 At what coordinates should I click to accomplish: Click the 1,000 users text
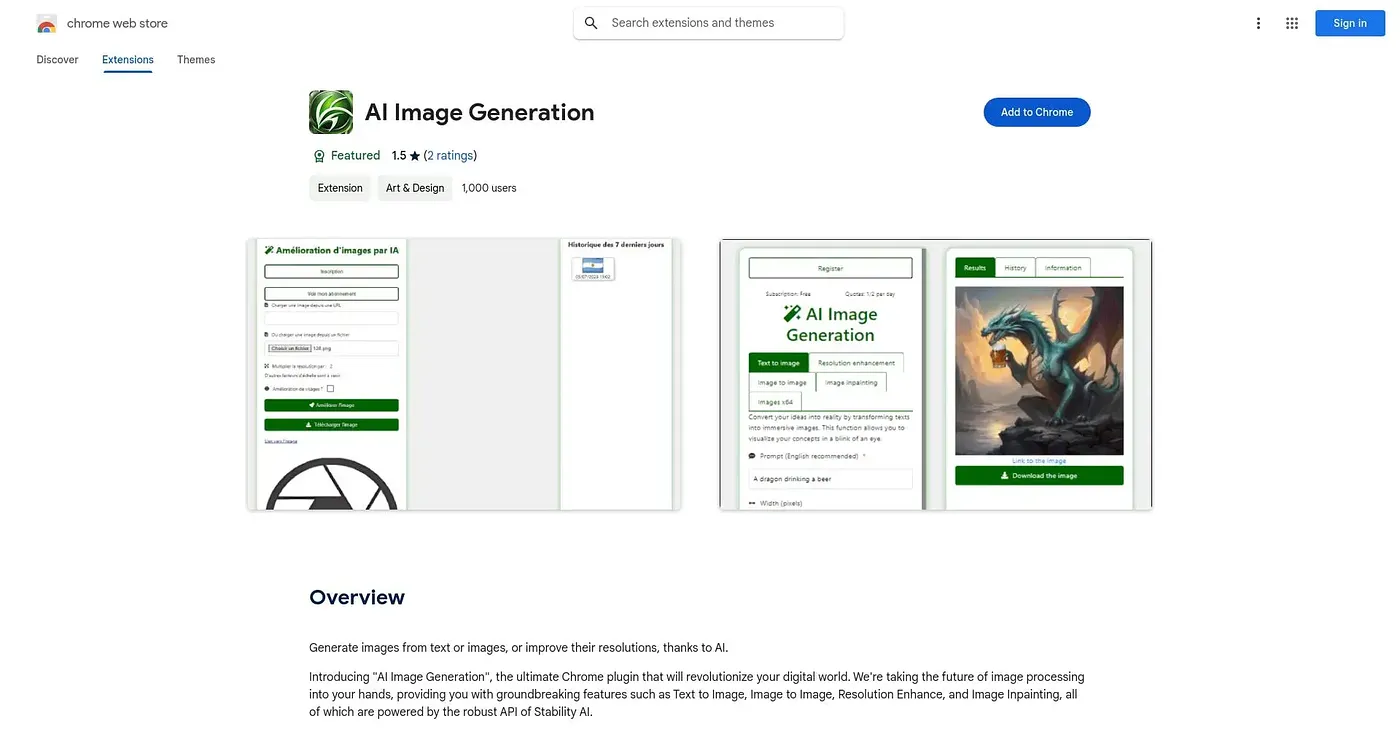click(x=489, y=188)
